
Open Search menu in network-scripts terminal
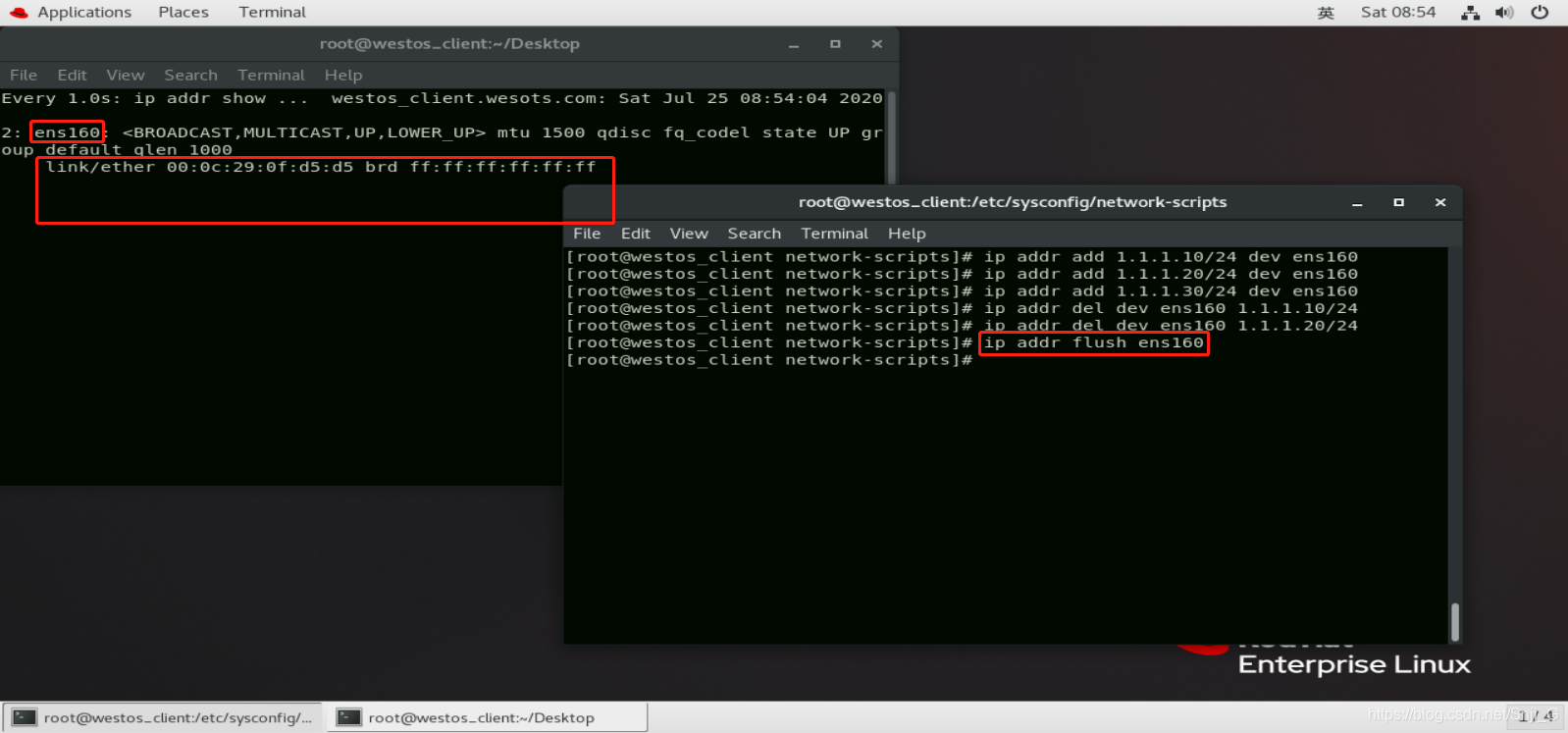(755, 234)
